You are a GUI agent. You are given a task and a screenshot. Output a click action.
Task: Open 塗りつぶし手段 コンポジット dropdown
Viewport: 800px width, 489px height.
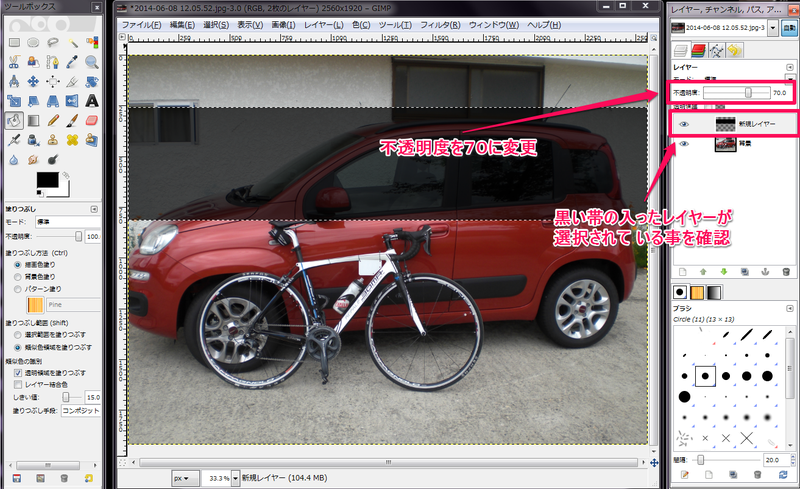[x=81, y=410]
